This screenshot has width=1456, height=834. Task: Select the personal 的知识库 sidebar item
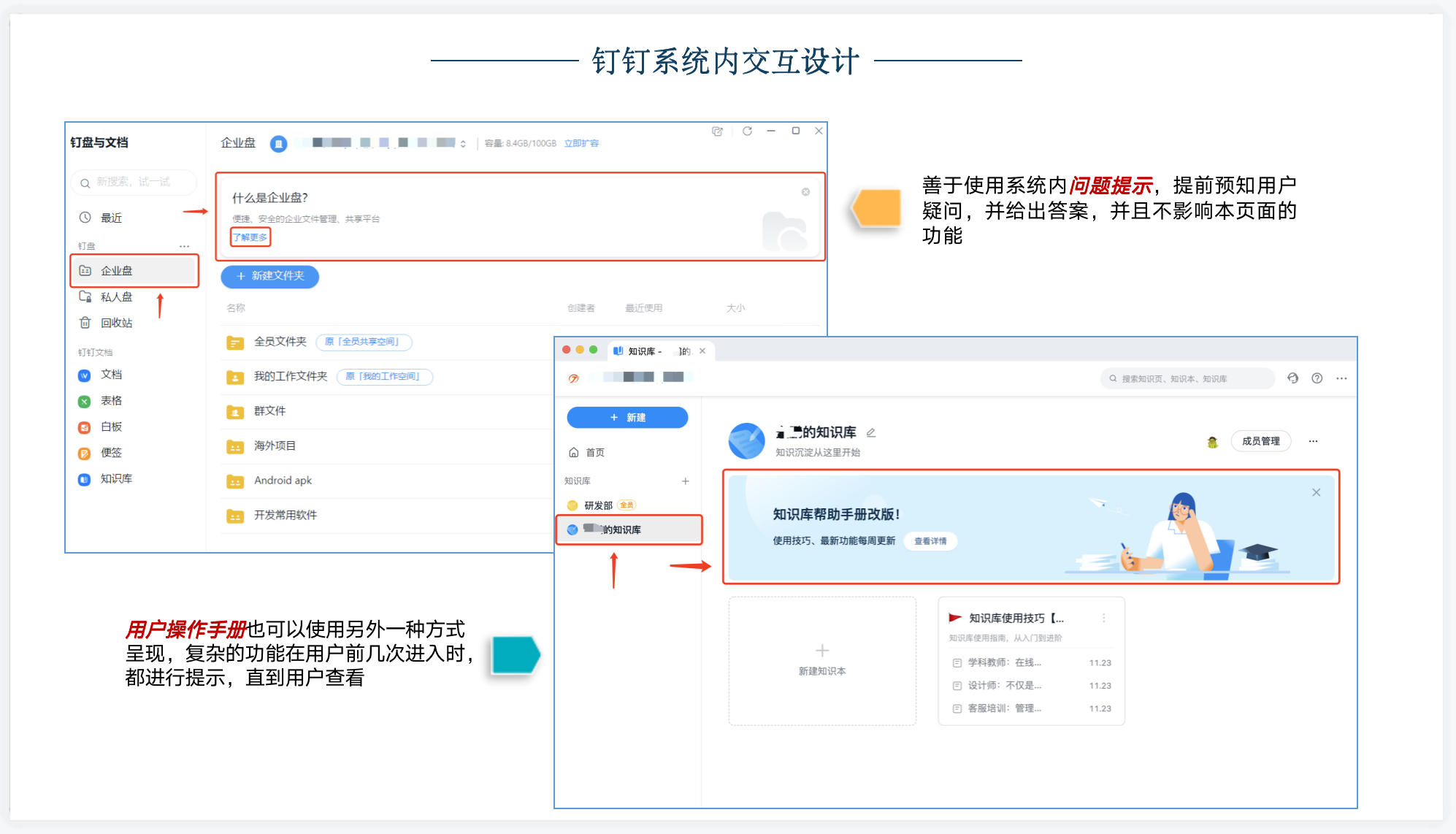click(x=629, y=530)
